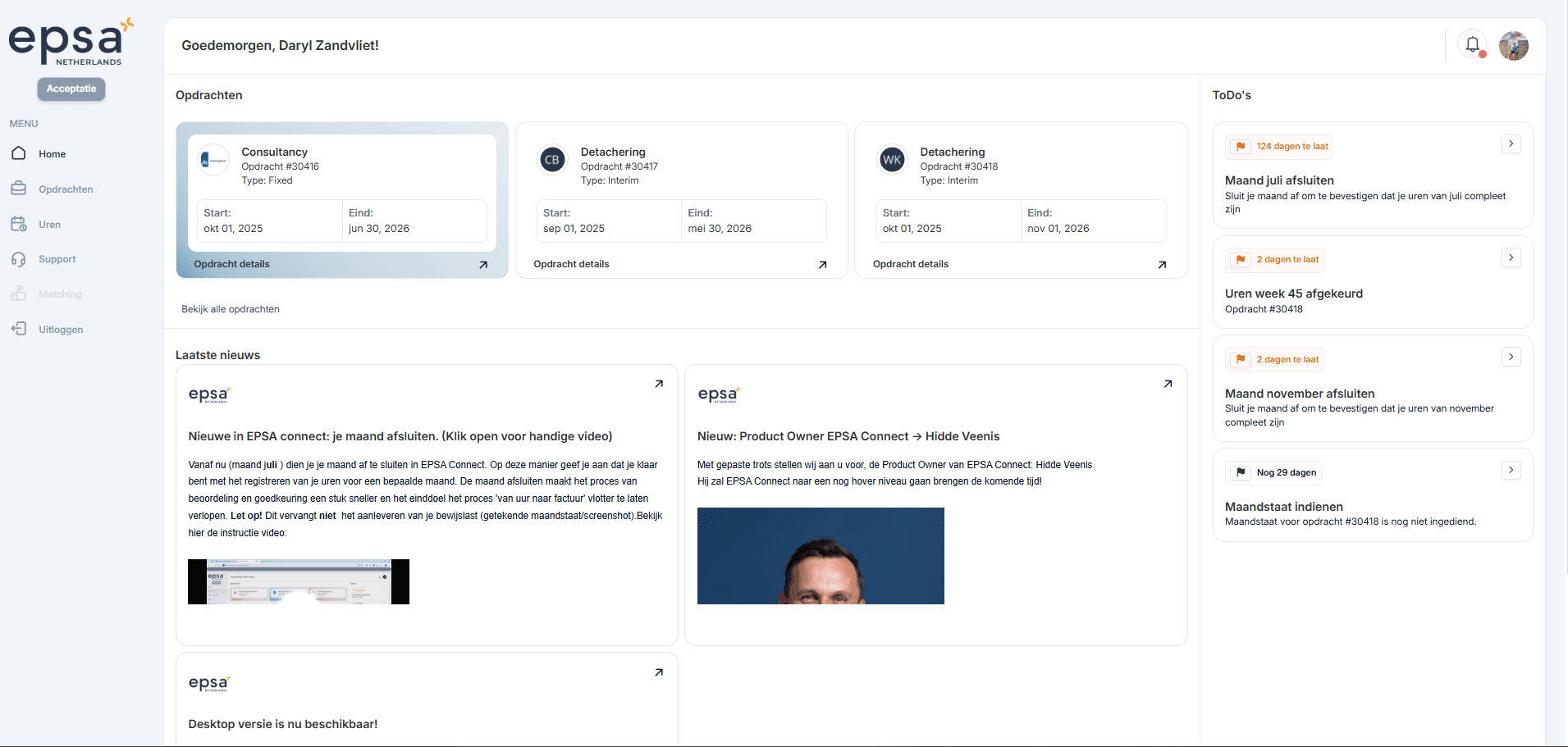The width and height of the screenshot is (1568, 747).
Task: Click the CB avatar on Opdracht #30417
Action: [x=552, y=160]
